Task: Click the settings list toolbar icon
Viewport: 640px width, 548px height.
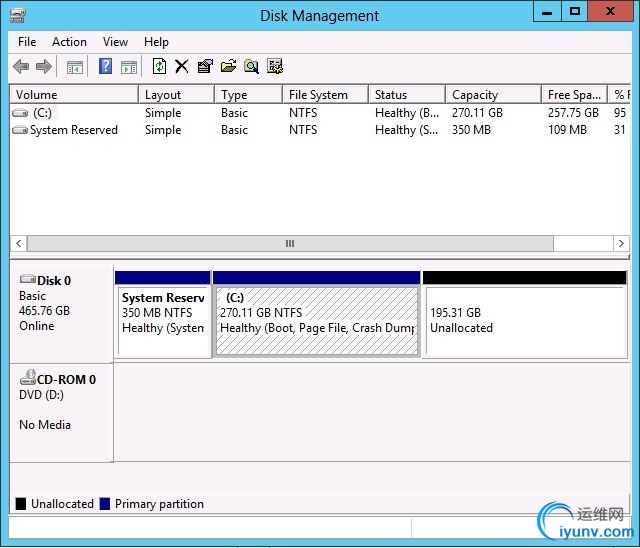Action: click(x=275, y=66)
